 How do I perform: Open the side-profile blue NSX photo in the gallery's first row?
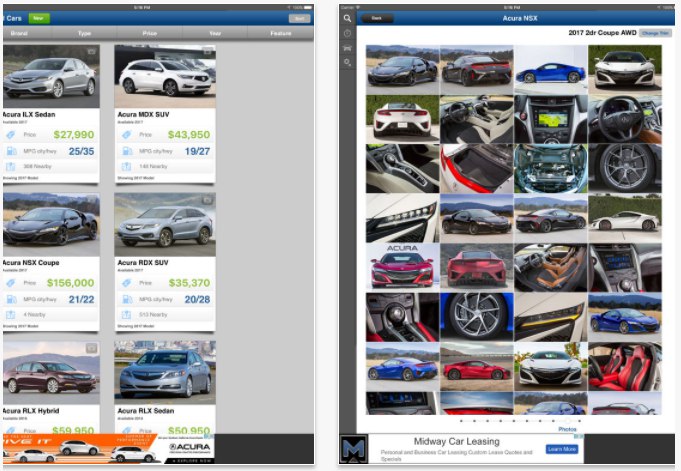pyautogui.click(x=550, y=70)
